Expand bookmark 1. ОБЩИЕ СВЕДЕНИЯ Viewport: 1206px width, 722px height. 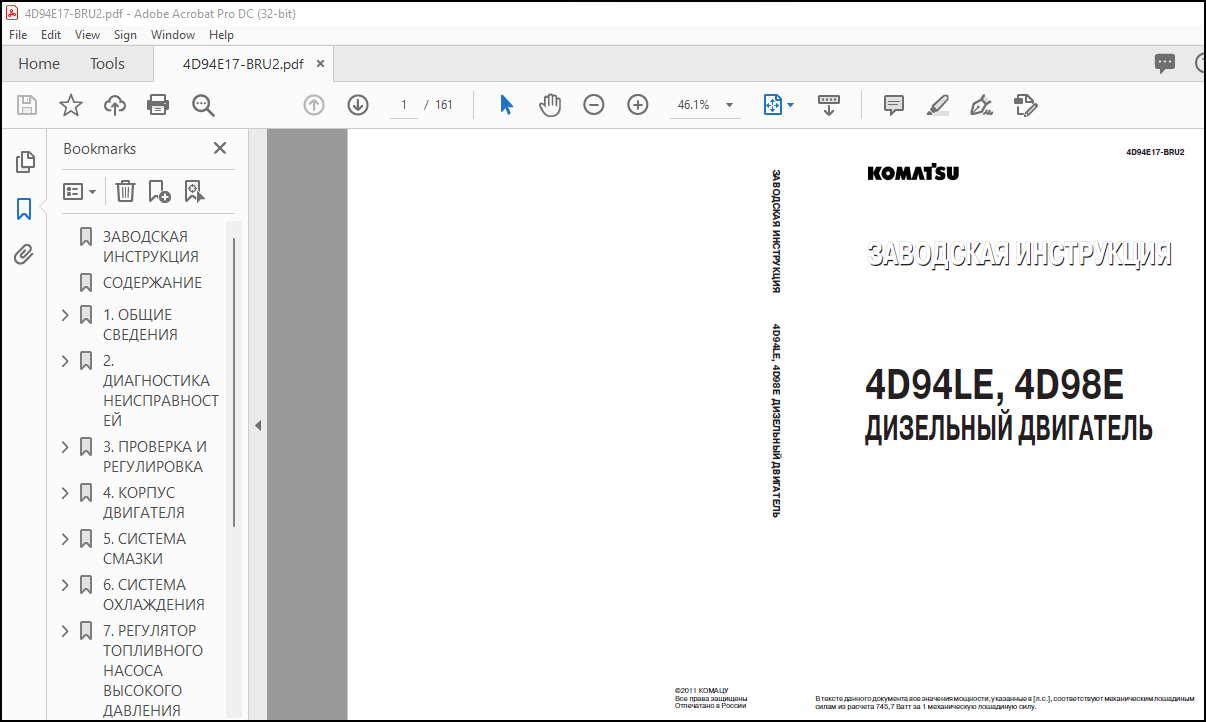coord(65,315)
